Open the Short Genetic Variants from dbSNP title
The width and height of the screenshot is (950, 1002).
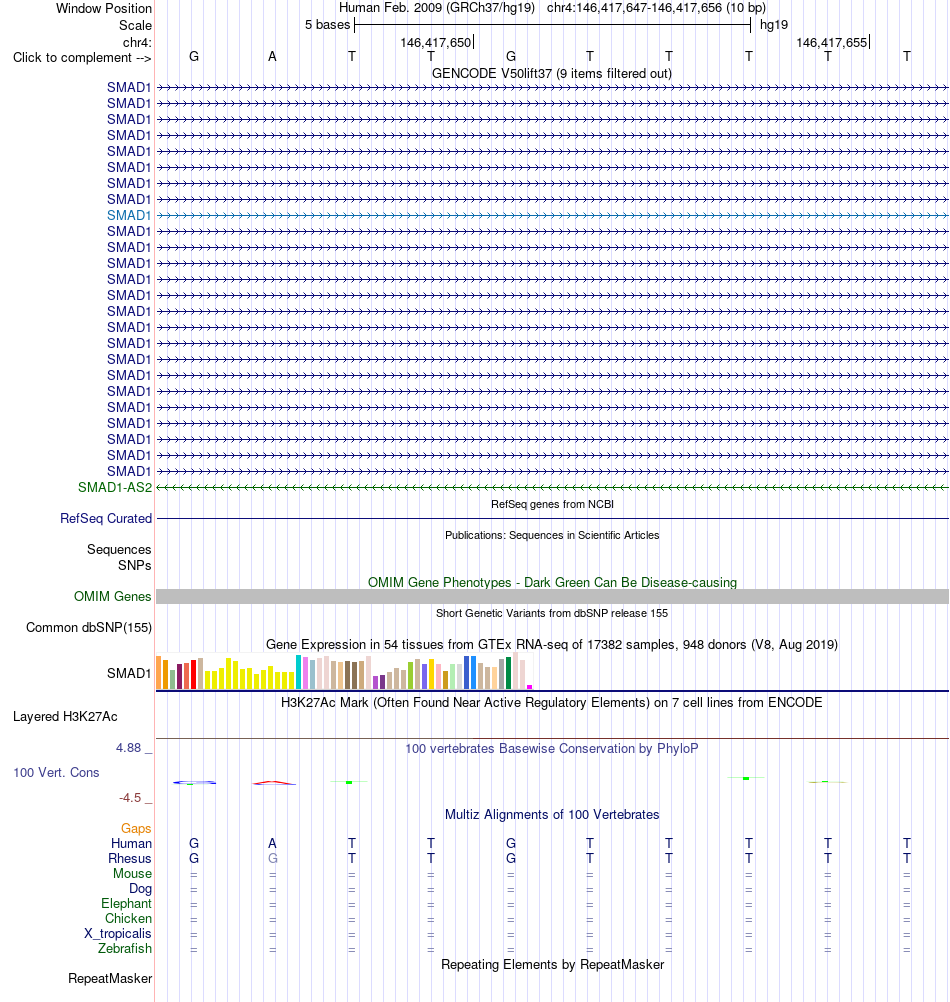[x=552, y=613]
